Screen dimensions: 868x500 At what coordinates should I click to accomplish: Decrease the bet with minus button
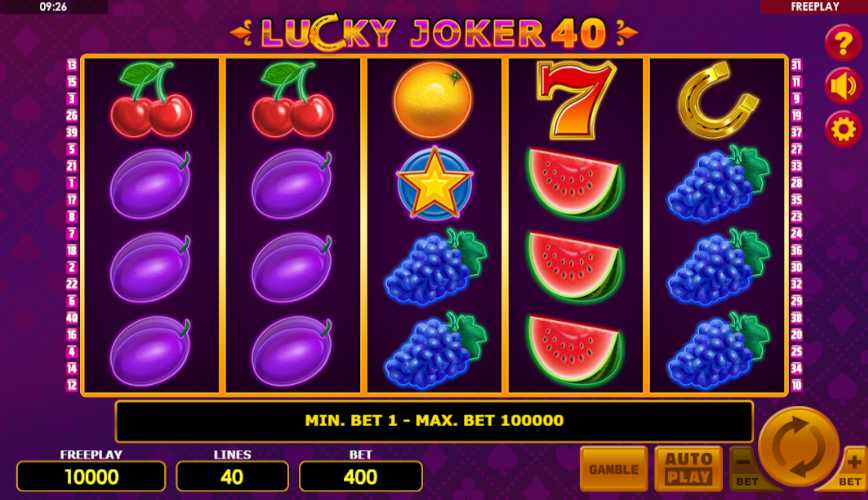pyautogui.click(x=745, y=468)
